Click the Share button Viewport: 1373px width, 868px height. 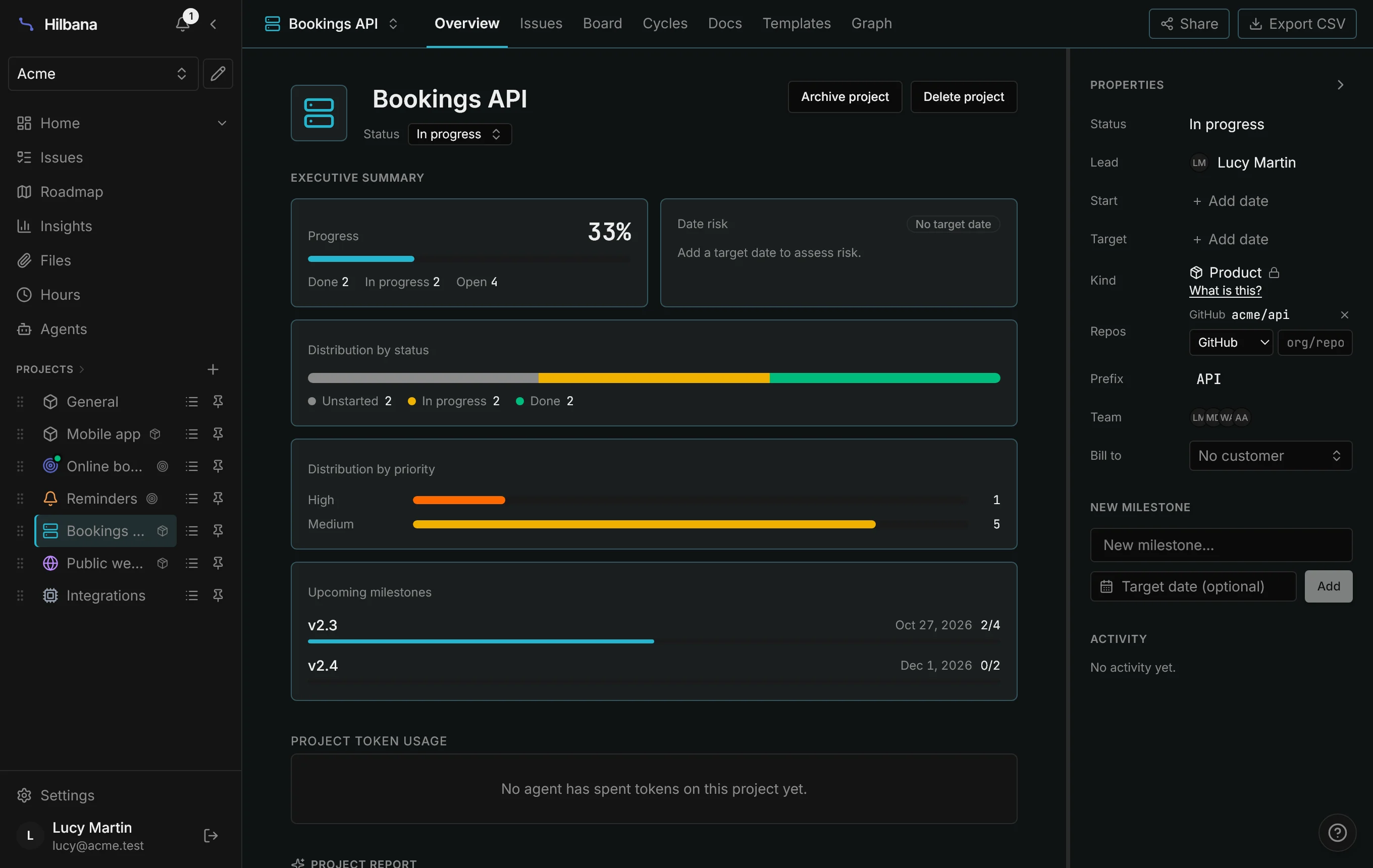pos(1188,24)
